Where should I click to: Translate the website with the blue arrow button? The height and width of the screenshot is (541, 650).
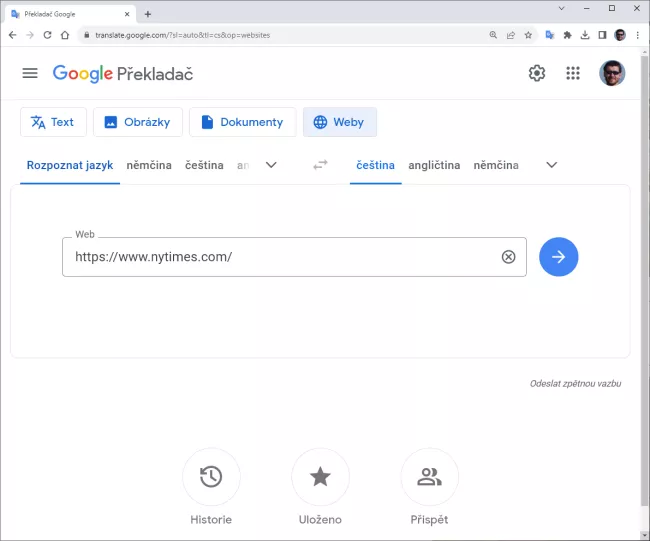pos(558,257)
